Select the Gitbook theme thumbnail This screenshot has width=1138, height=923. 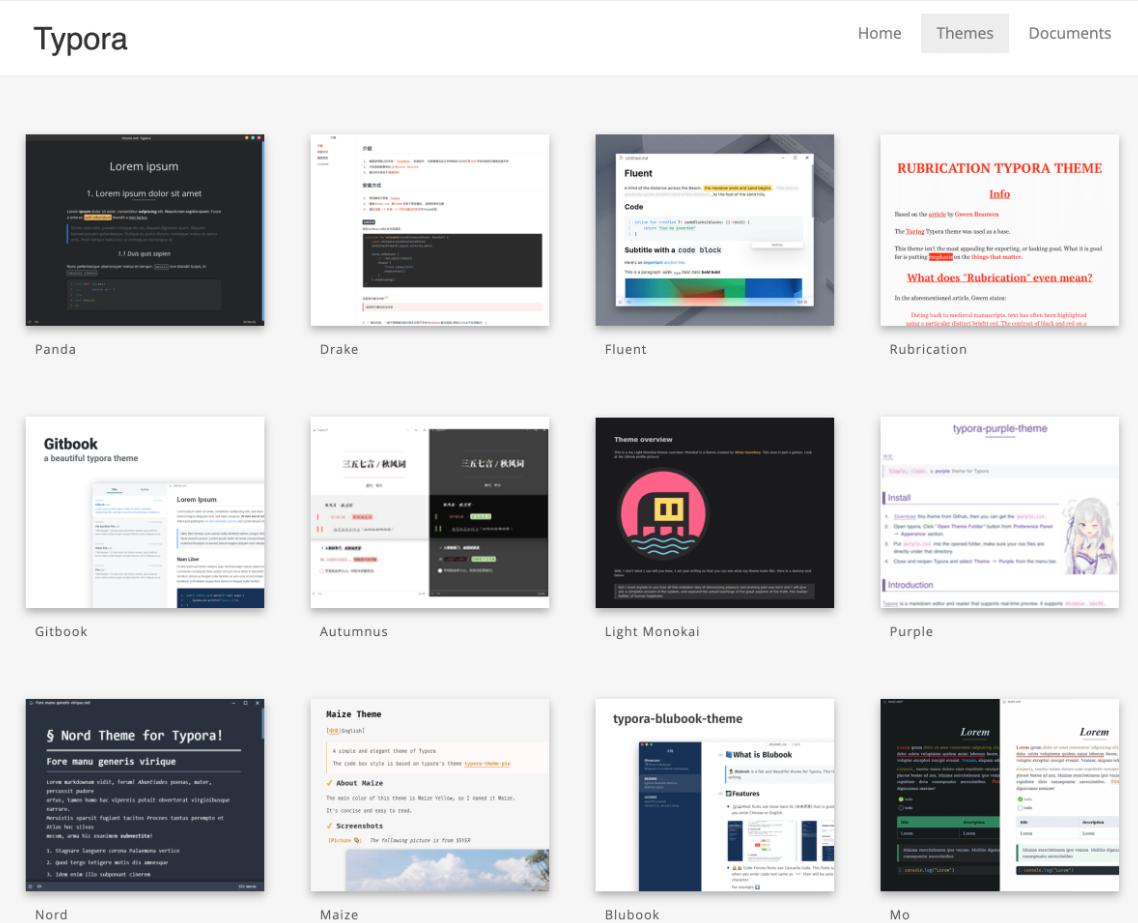point(145,512)
